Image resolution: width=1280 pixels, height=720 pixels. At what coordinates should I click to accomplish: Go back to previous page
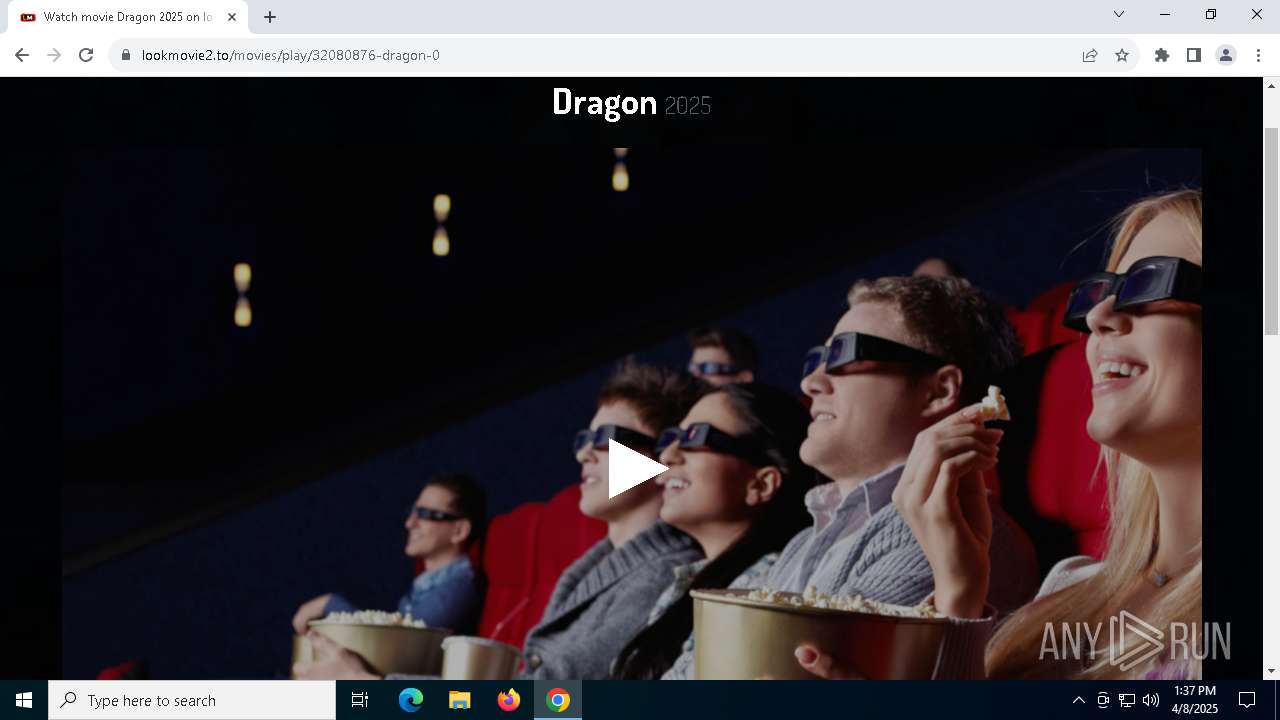pos(22,55)
